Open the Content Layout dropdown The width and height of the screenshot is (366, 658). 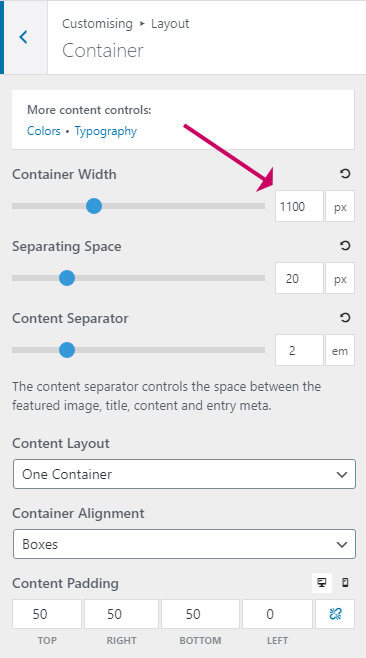pos(184,474)
